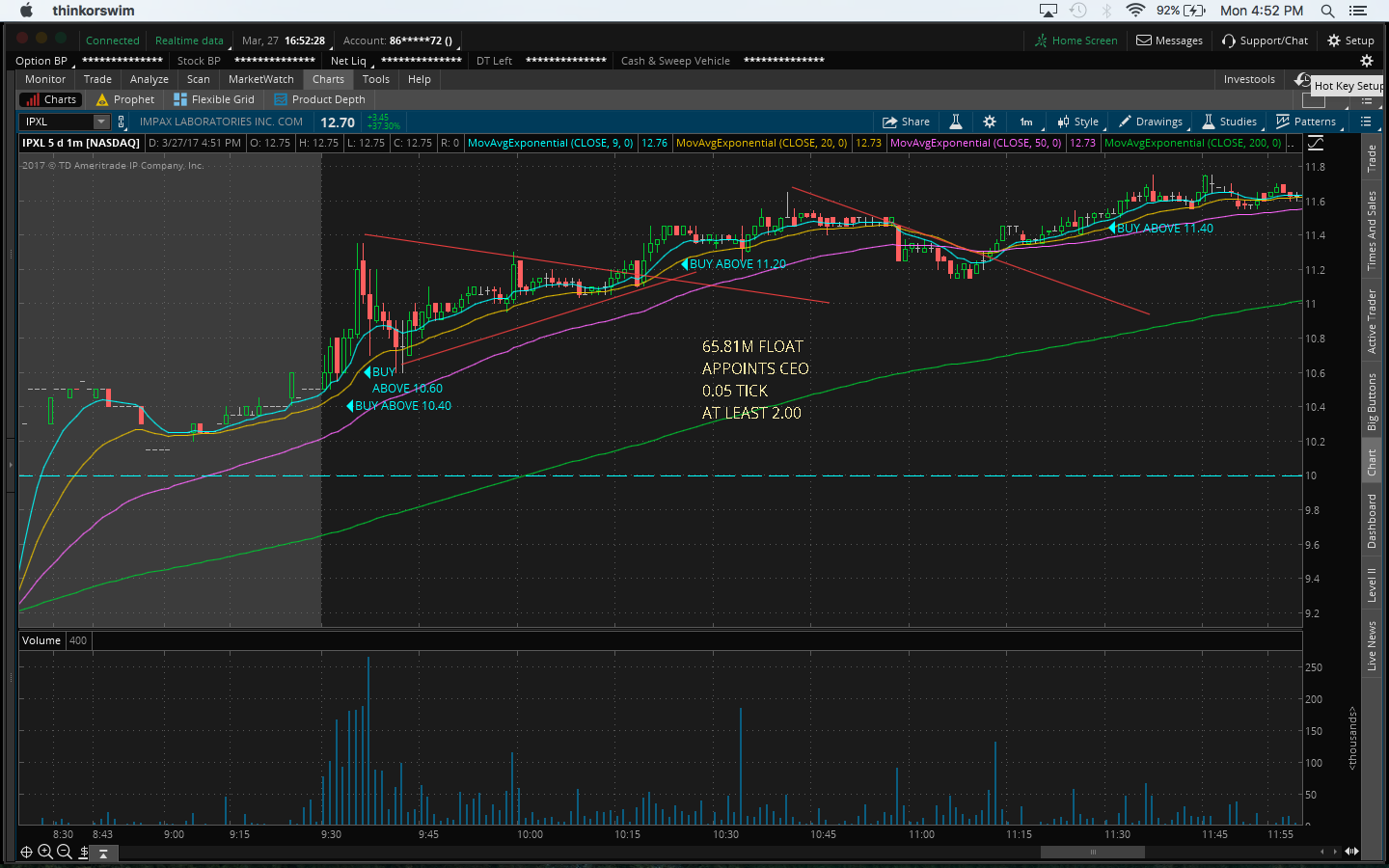Open the Studies dropdown
The image size is (1389, 868).
tap(1230, 122)
